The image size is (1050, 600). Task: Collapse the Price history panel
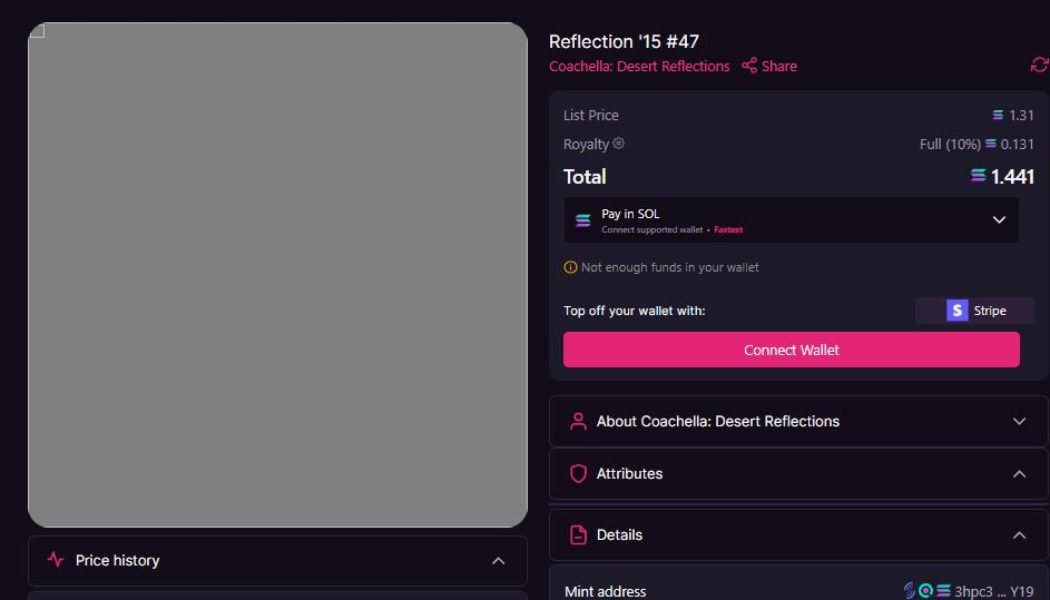point(498,561)
